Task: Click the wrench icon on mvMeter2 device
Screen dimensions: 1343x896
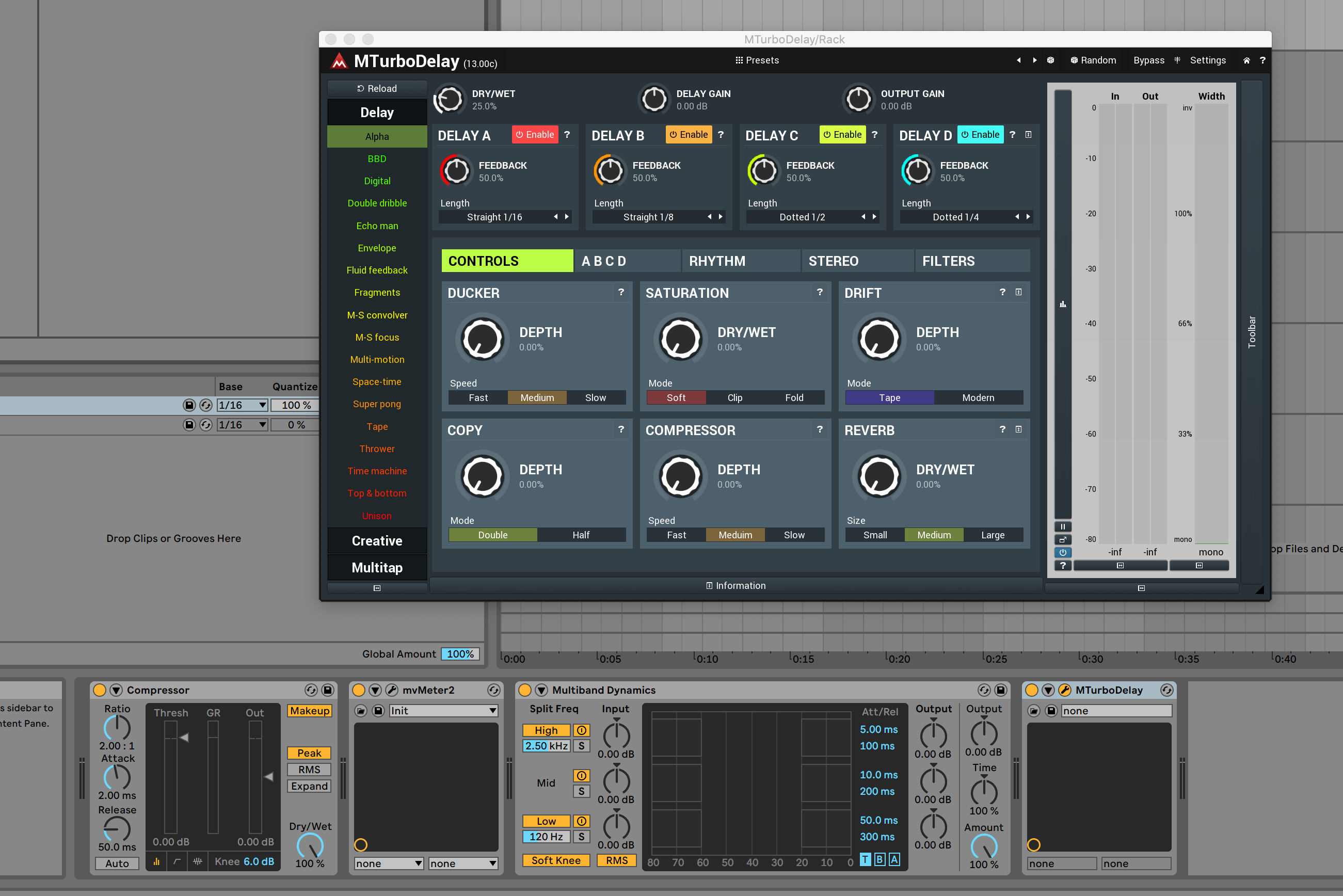Action: click(x=393, y=690)
